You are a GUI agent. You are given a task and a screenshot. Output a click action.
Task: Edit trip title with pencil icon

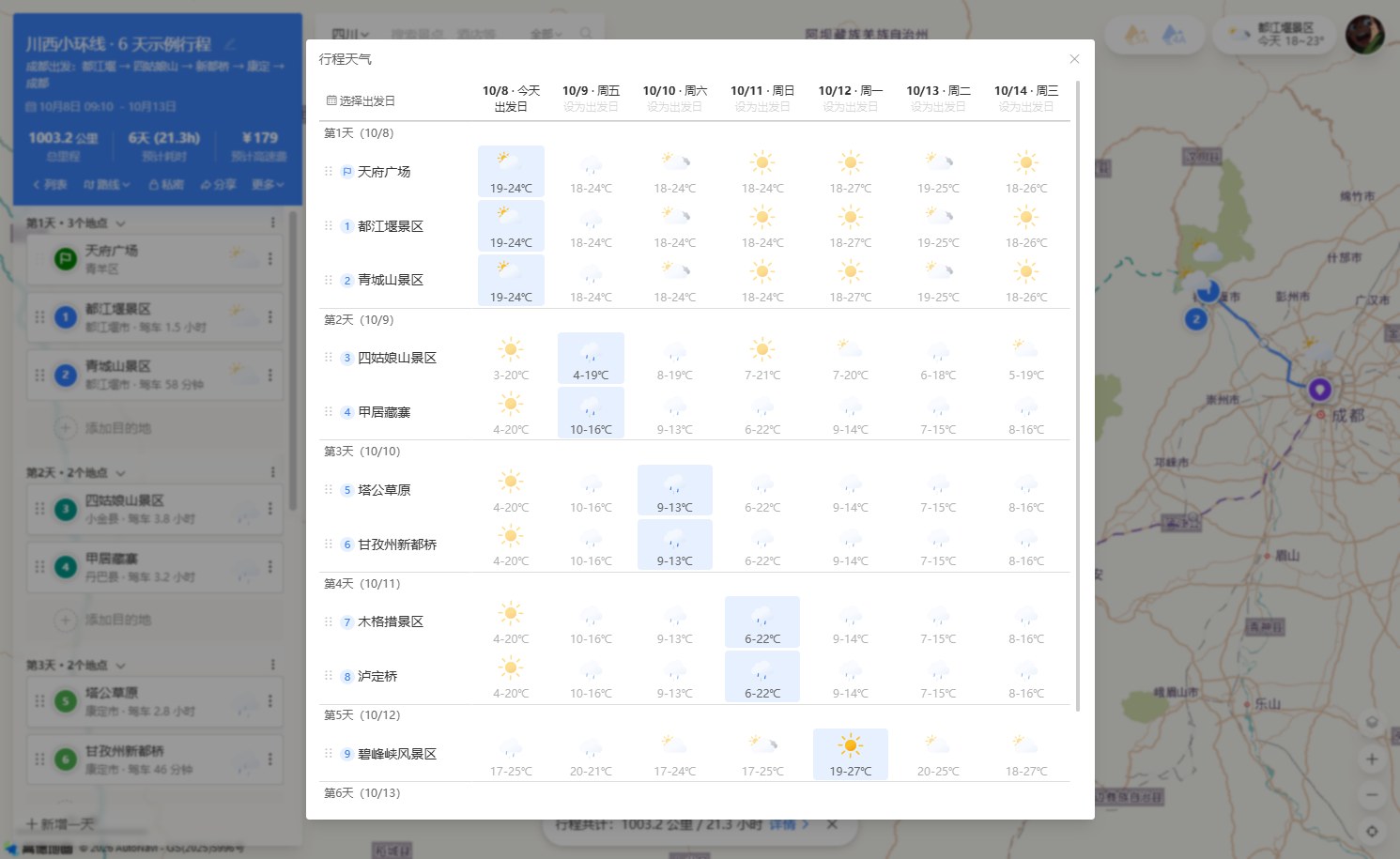pyautogui.click(x=230, y=44)
